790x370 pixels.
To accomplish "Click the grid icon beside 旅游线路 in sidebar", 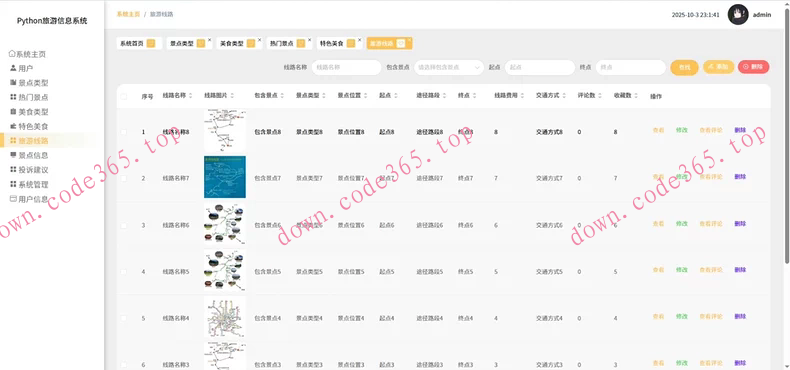I will point(13,141).
